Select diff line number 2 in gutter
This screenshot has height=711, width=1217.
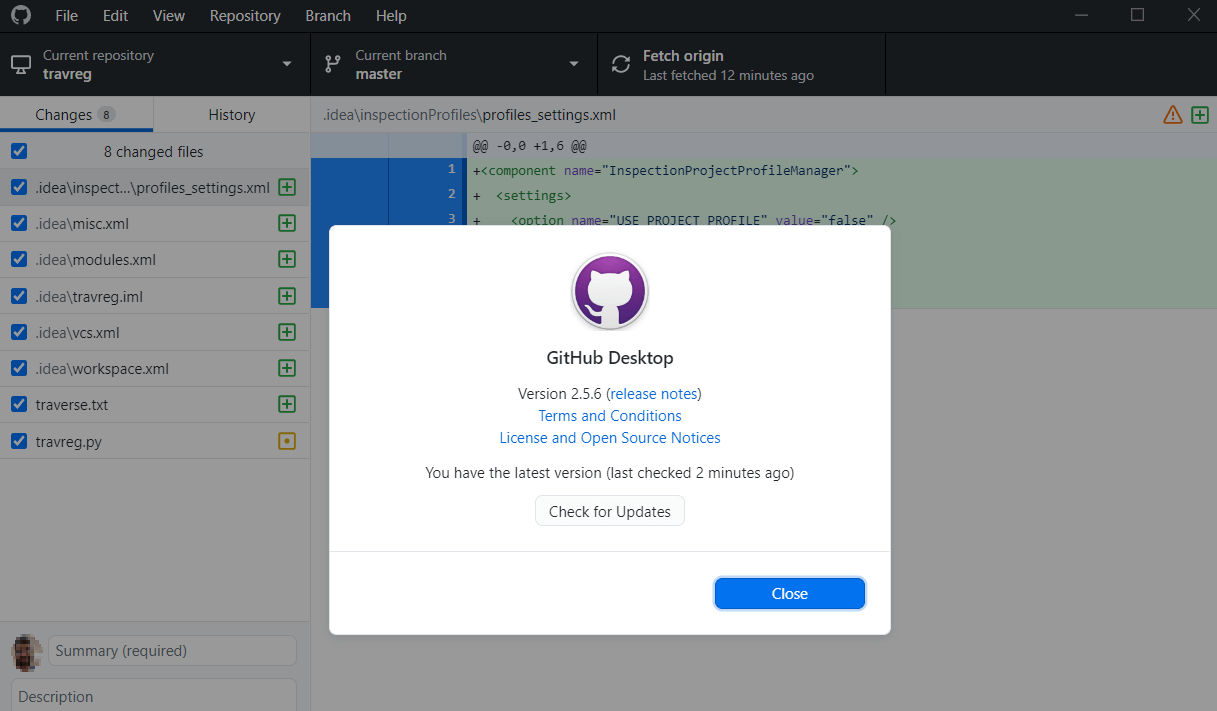[427, 194]
